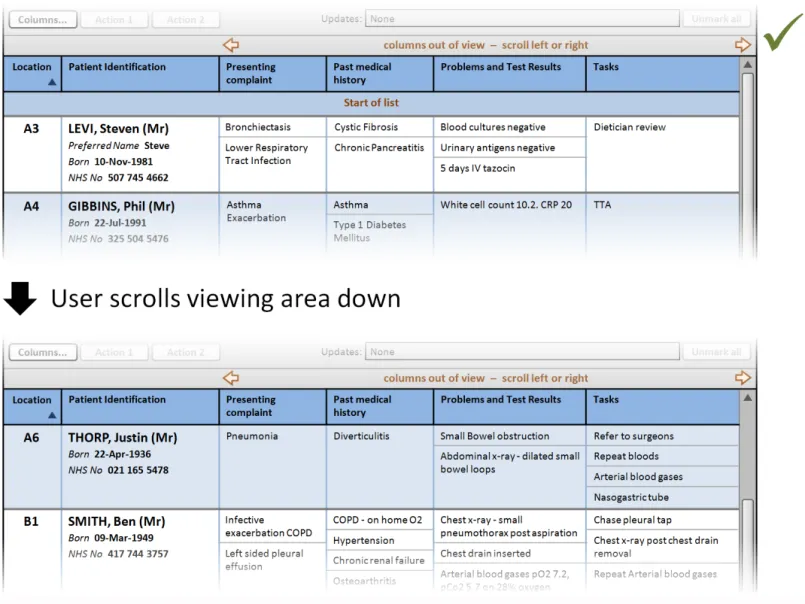Viewport: 805px width, 604px height.
Task: Select the Dietician review task
Action: pos(629,128)
